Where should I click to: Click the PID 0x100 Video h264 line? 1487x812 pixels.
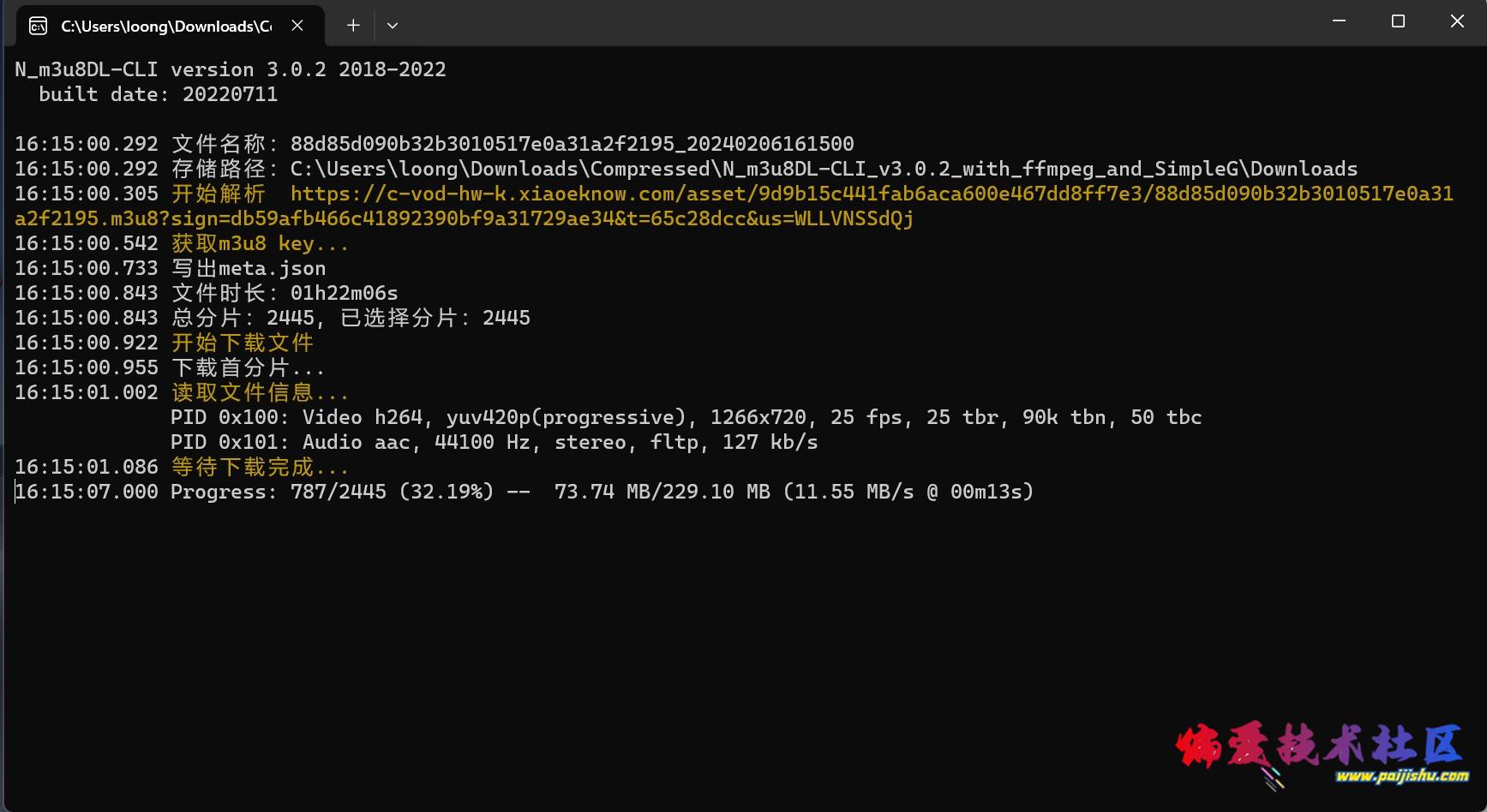click(x=686, y=417)
